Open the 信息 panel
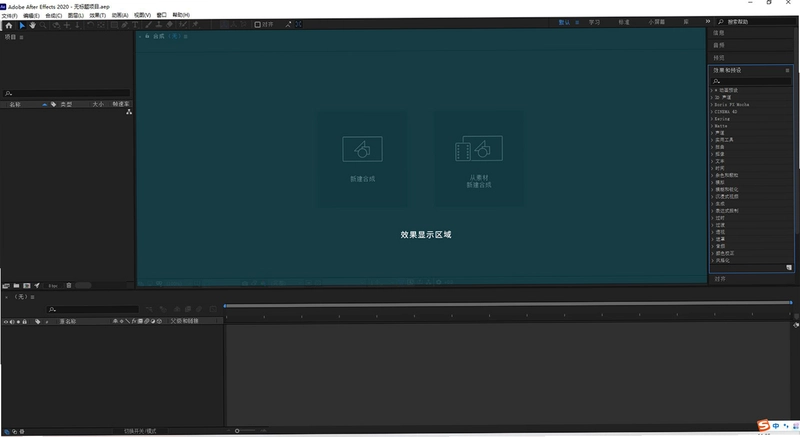The width and height of the screenshot is (800, 437). [719, 33]
